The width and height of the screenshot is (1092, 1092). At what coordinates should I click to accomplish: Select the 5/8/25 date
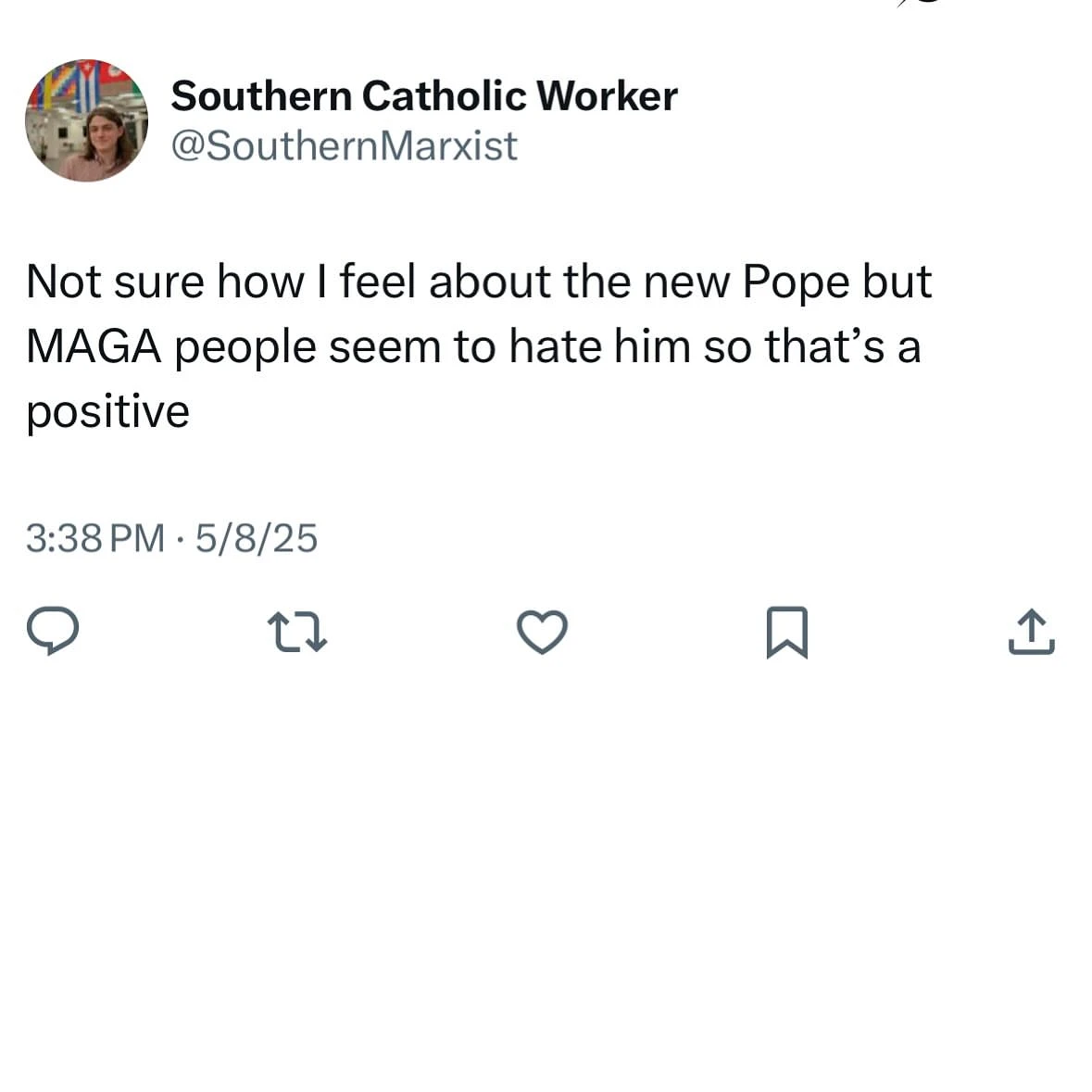tap(257, 538)
